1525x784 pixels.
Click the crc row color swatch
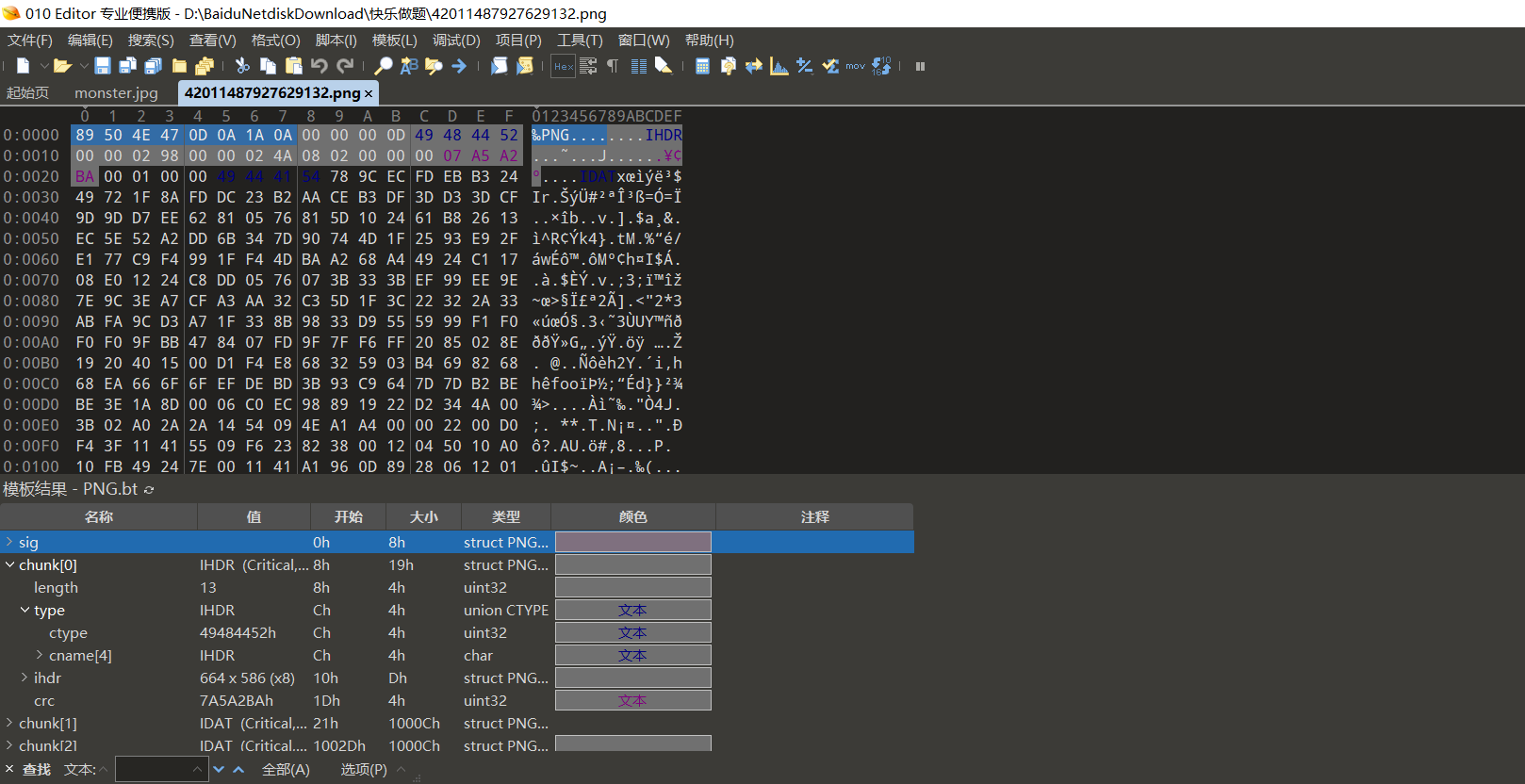pyautogui.click(x=633, y=700)
